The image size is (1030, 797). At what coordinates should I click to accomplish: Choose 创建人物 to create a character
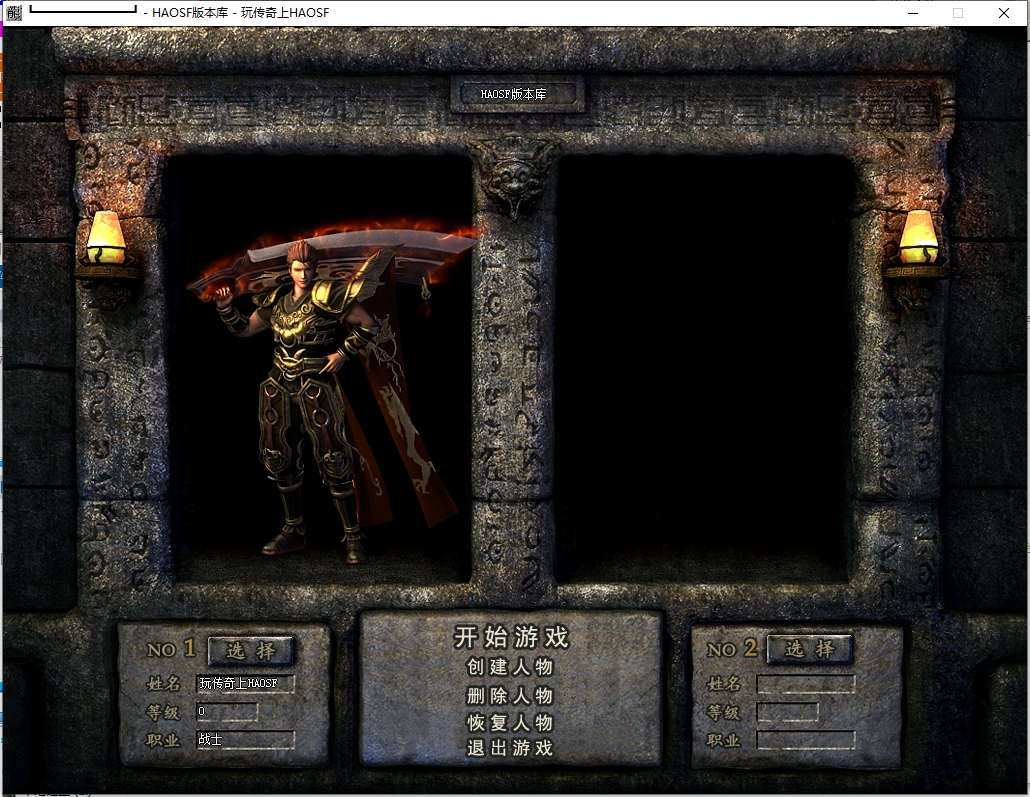[510, 667]
